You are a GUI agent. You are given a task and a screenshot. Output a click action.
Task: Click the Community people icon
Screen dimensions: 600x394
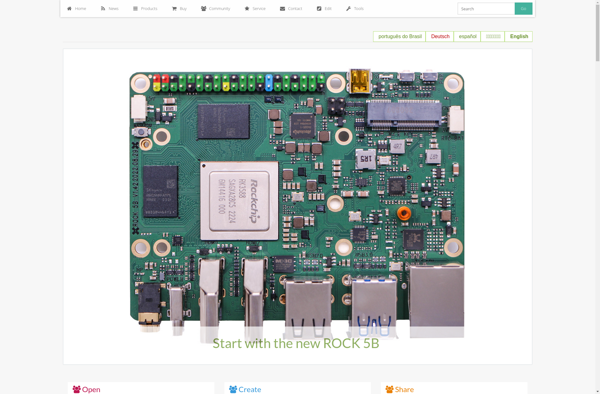click(204, 8)
